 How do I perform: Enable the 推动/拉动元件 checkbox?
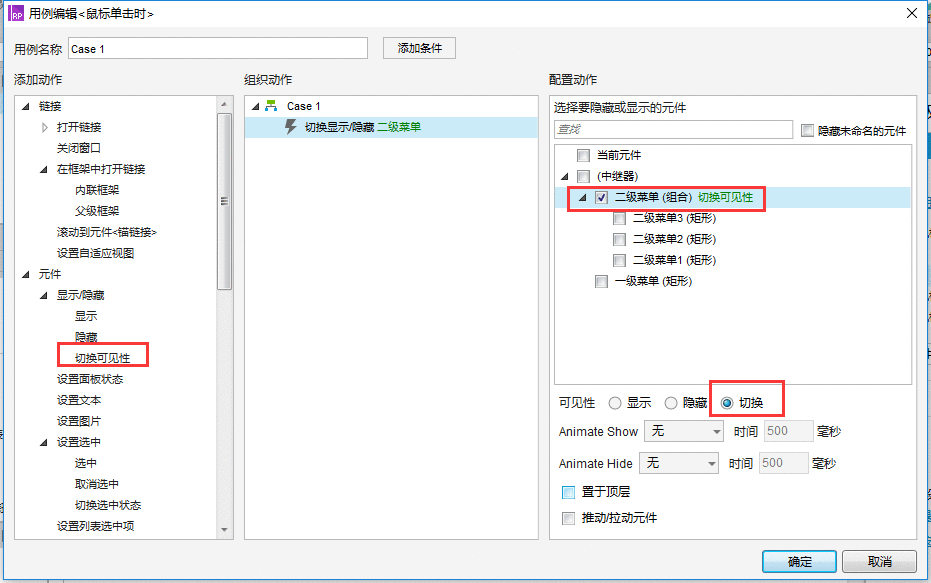coord(568,518)
